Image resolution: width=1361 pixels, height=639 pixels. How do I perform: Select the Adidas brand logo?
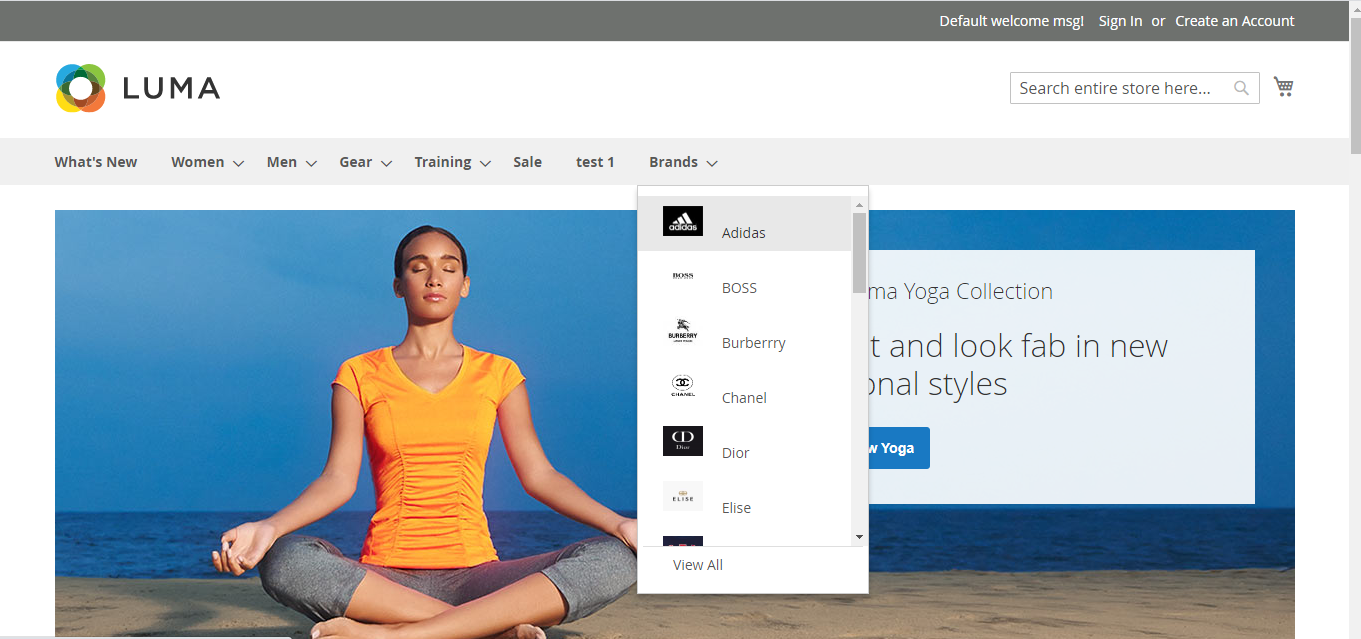683,221
